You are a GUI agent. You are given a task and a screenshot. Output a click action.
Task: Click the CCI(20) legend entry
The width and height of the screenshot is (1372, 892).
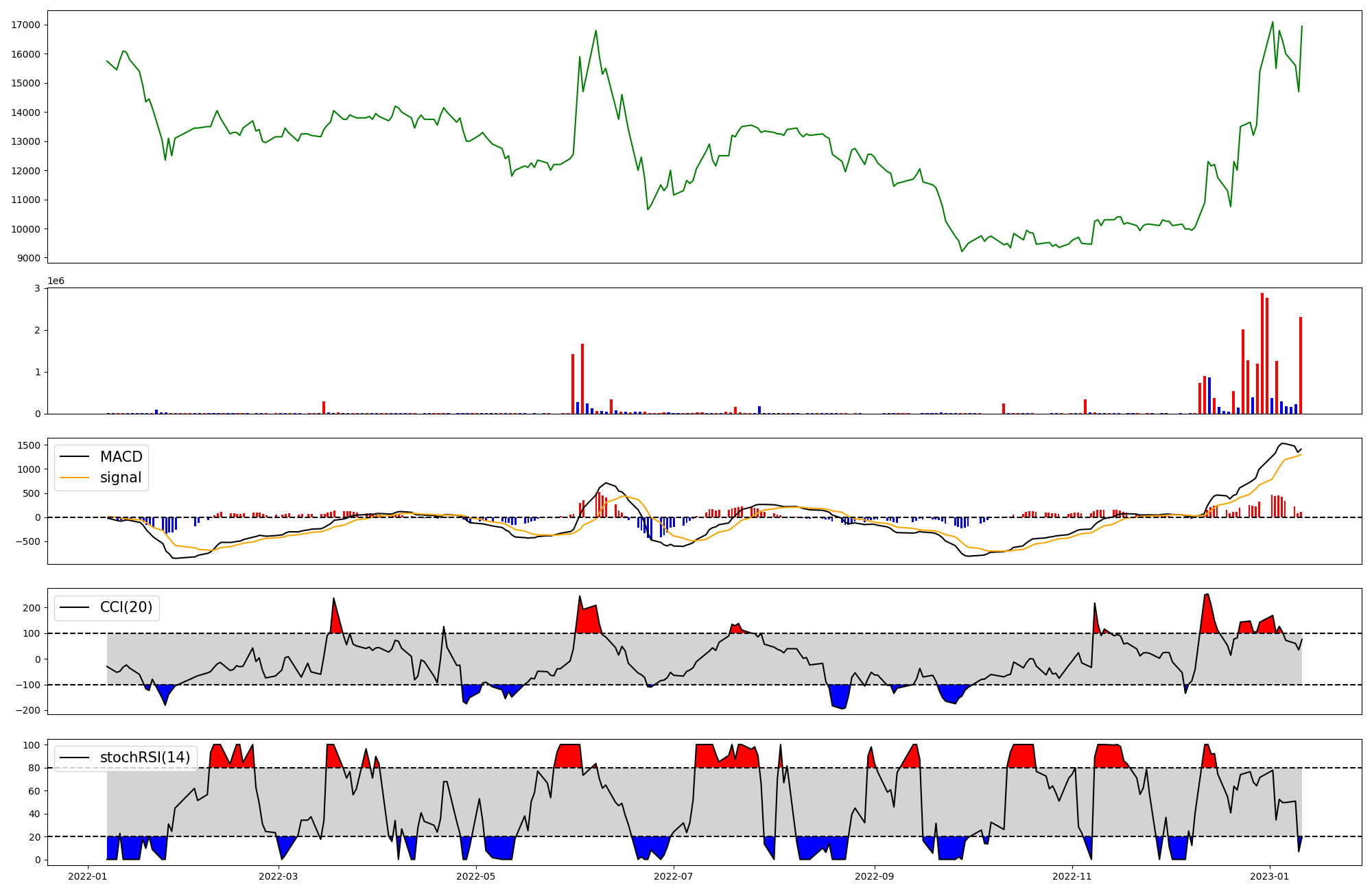[126, 607]
